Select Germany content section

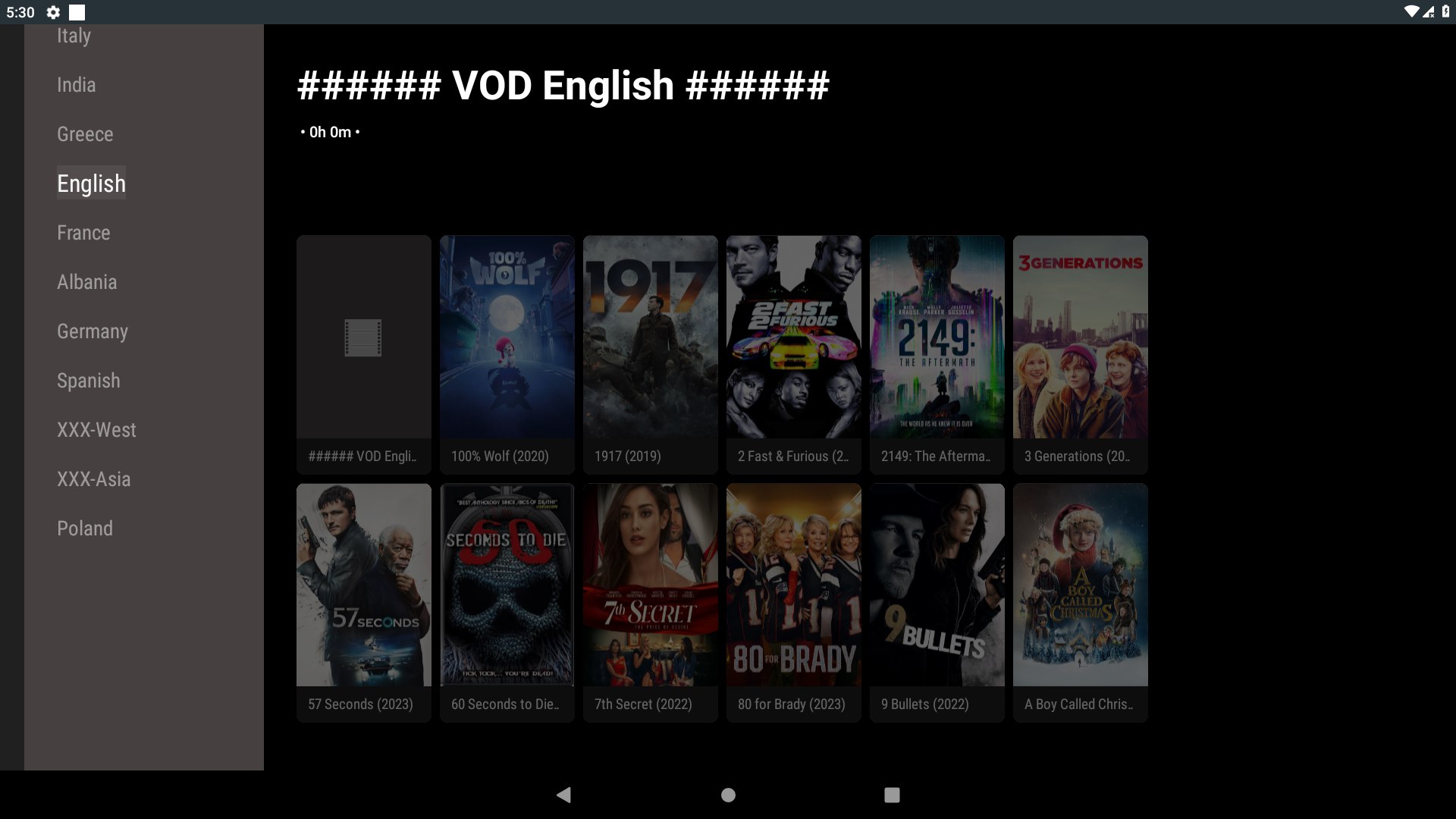92,331
